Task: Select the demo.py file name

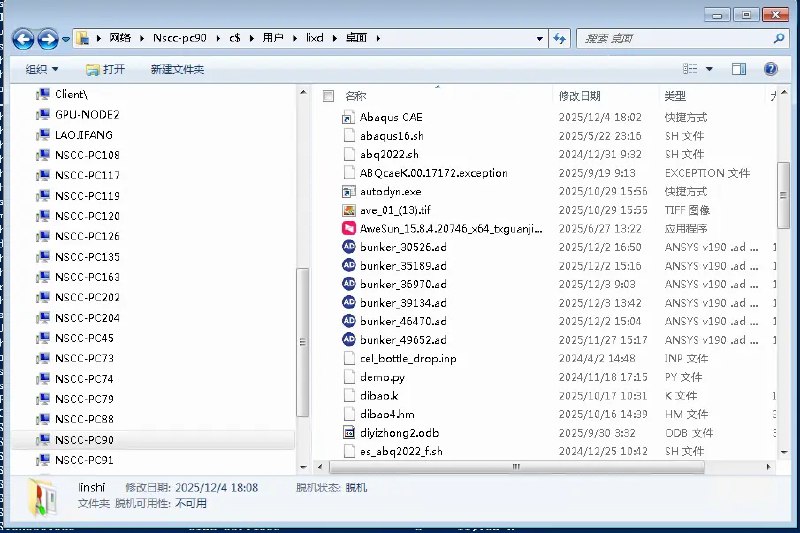Action: (x=382, y=377)
